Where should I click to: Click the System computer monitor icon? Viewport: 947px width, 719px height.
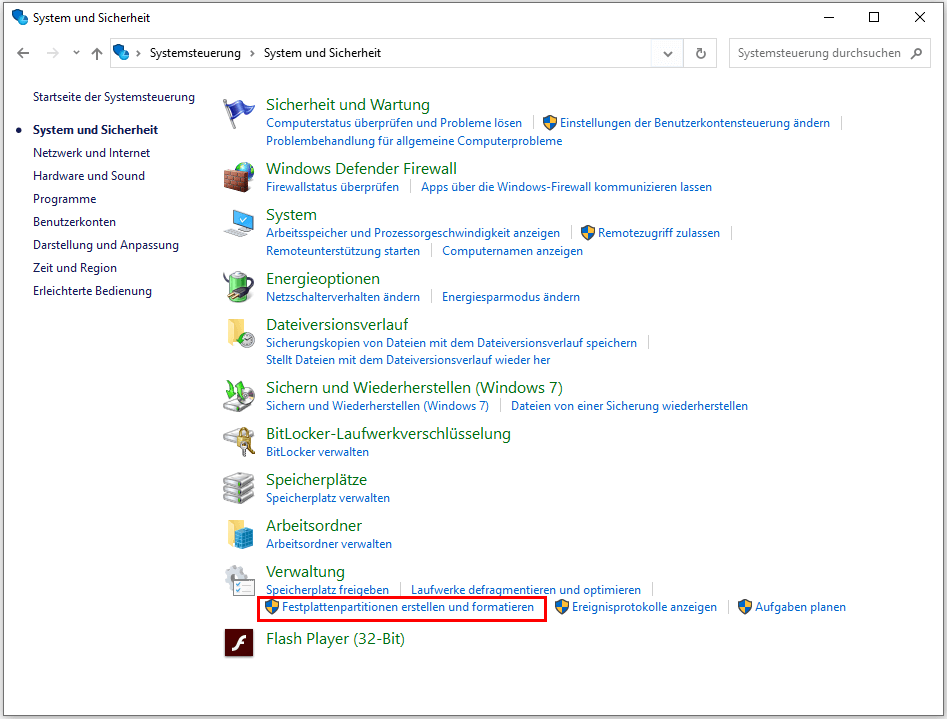[x=239, y=223]
